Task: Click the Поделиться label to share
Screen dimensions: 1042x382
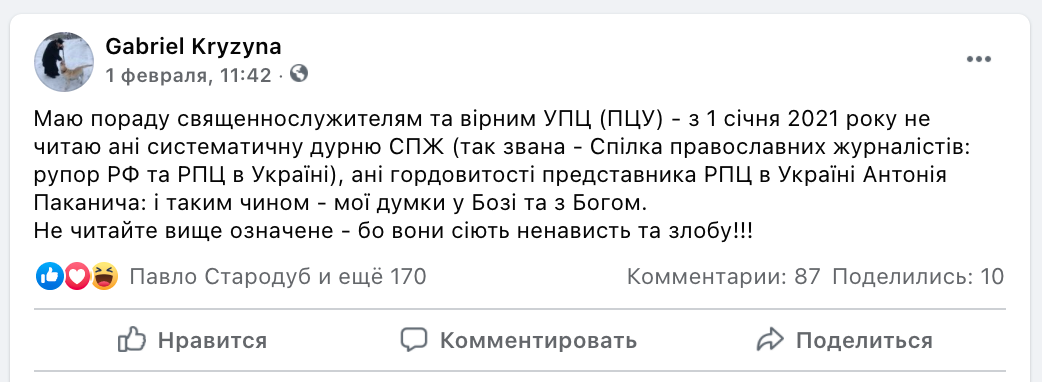Action: pos(865,341)
